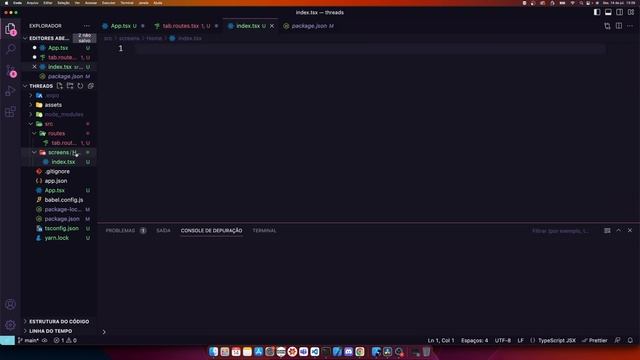
Task: Open Source Control view in activity bar
Action: pos(10,70)
